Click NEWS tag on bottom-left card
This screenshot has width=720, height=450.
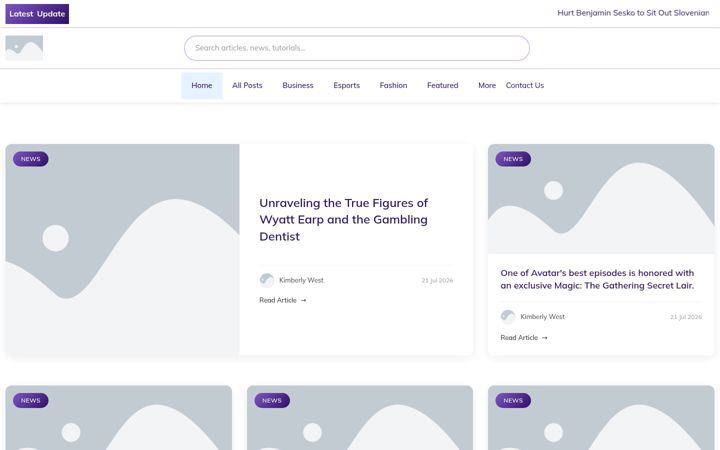(31, 400)
